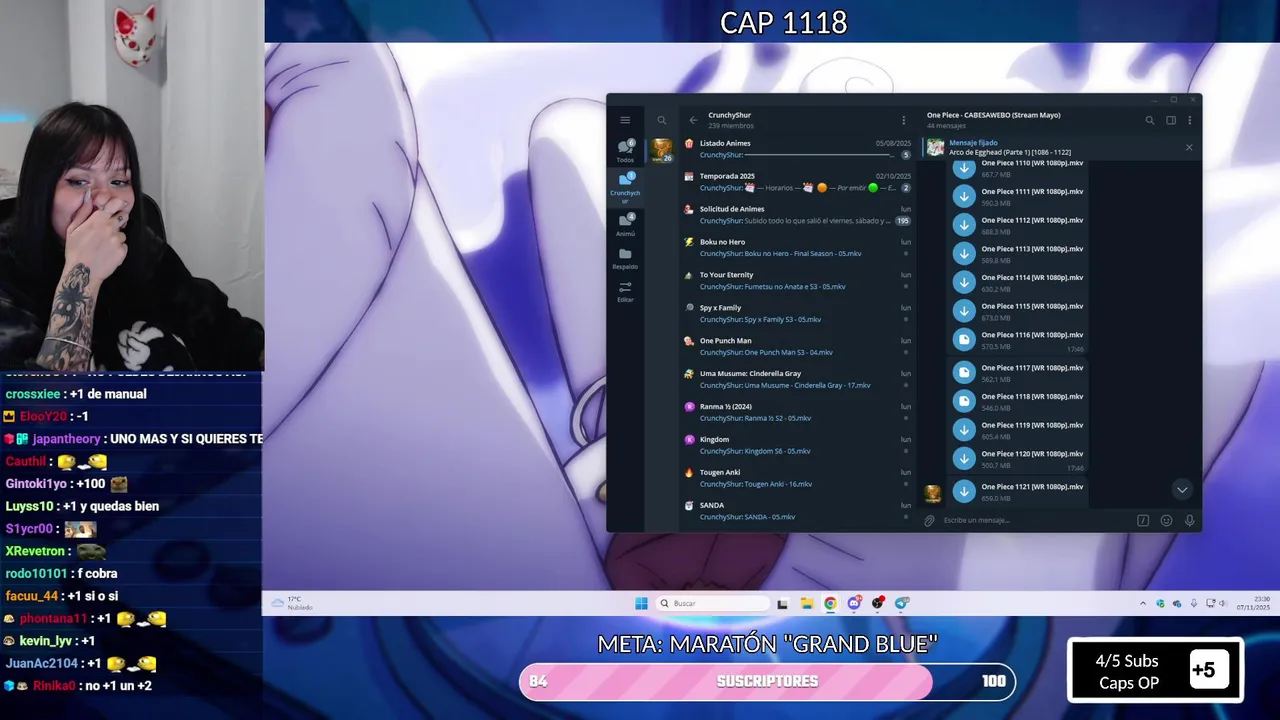1280x720 pixels.
Task: Open the weather widget showing Nublado
Action: pyautogui.click(x=292, y=603)
